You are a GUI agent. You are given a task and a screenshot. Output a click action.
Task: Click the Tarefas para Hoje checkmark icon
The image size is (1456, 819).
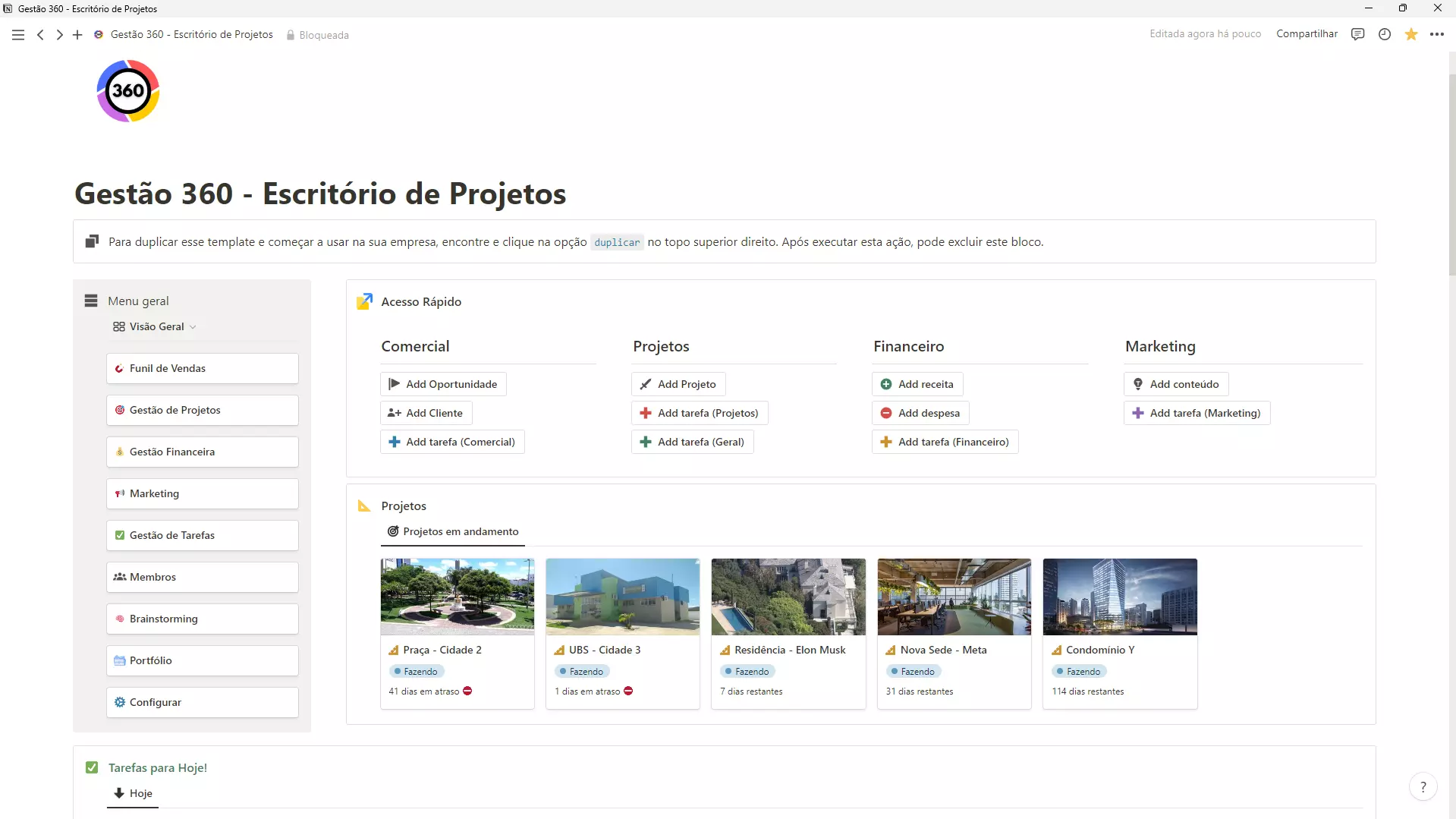click(x=92, y=767)
